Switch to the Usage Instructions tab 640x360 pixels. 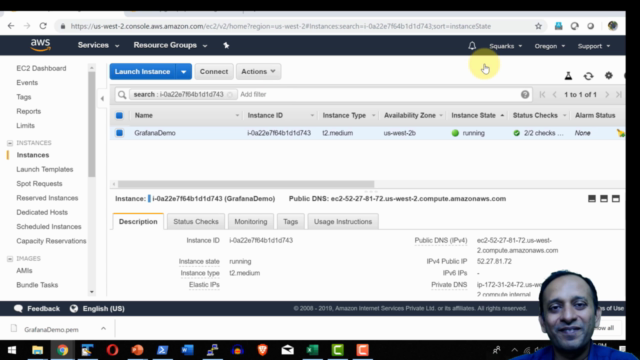[343, 222]
